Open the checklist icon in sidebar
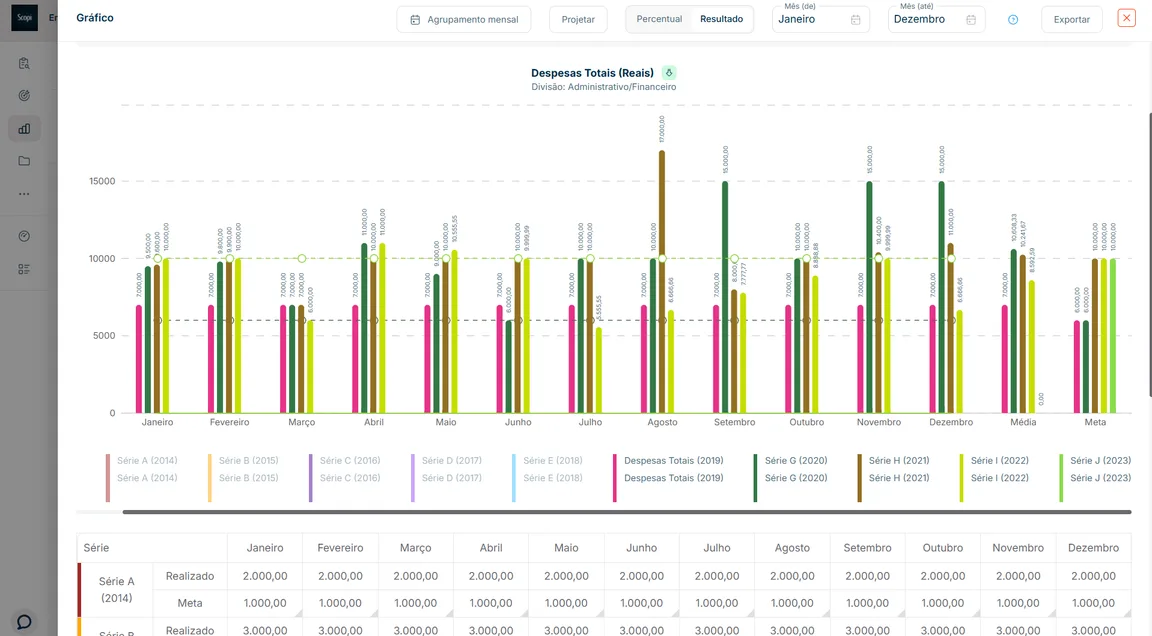 (24, 270)
